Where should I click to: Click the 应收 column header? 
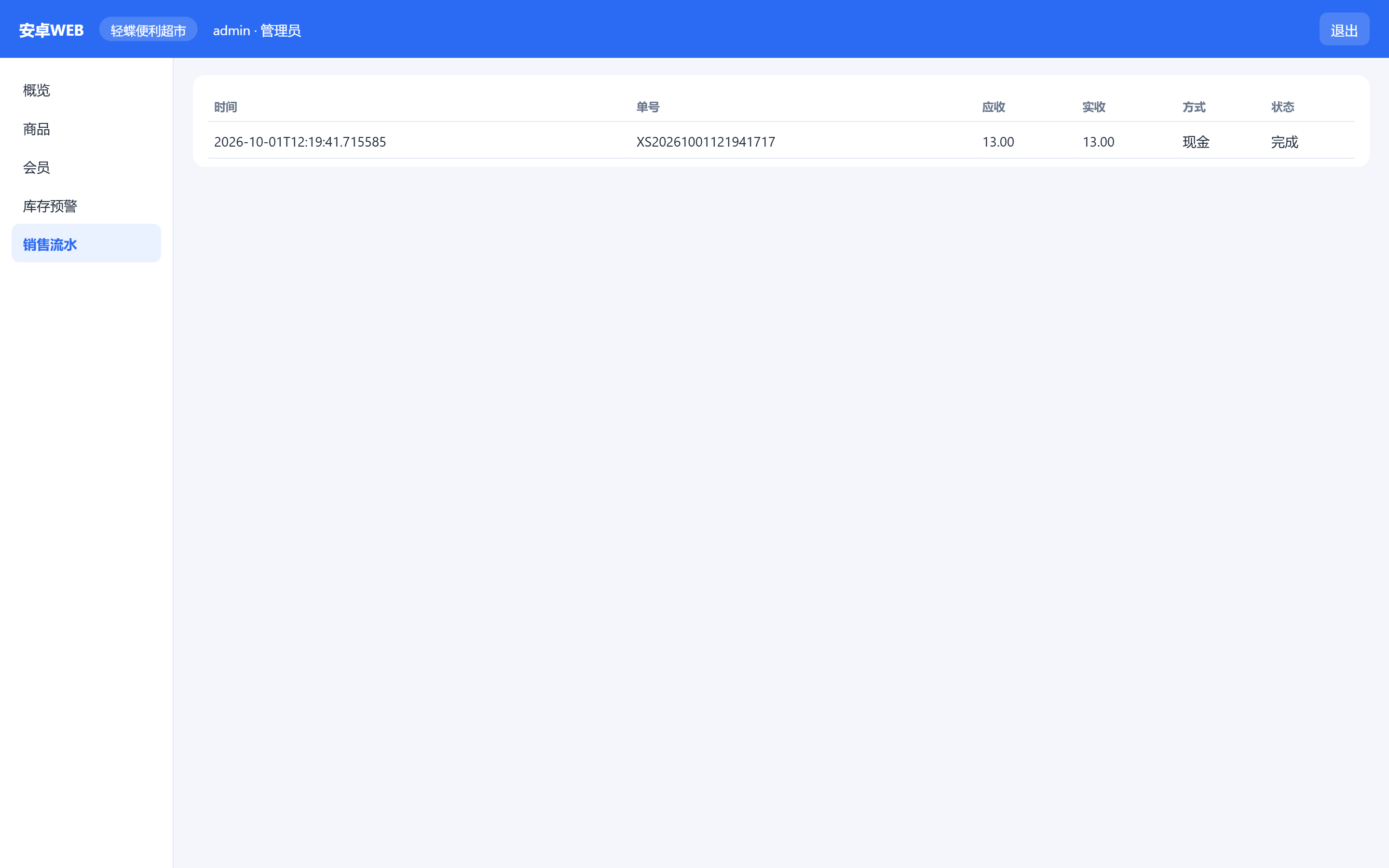click(x=994, y=107)
